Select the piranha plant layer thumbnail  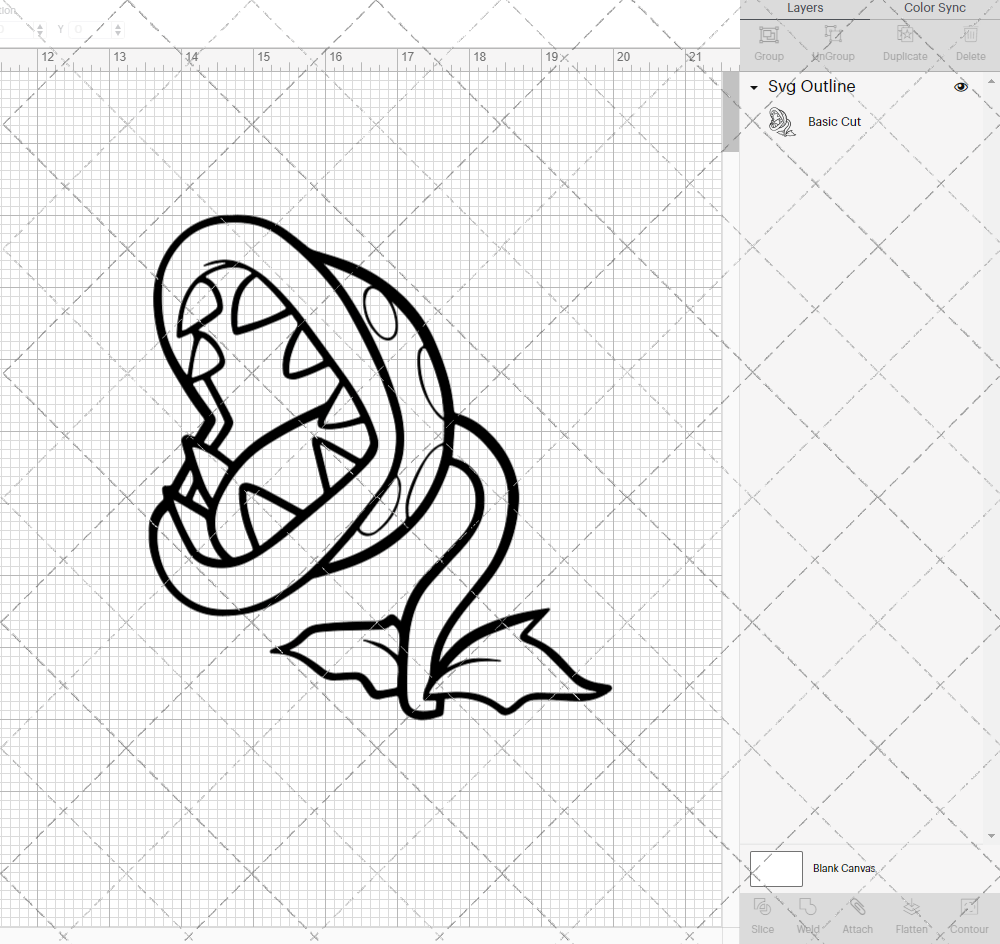(x=781, y=121)
